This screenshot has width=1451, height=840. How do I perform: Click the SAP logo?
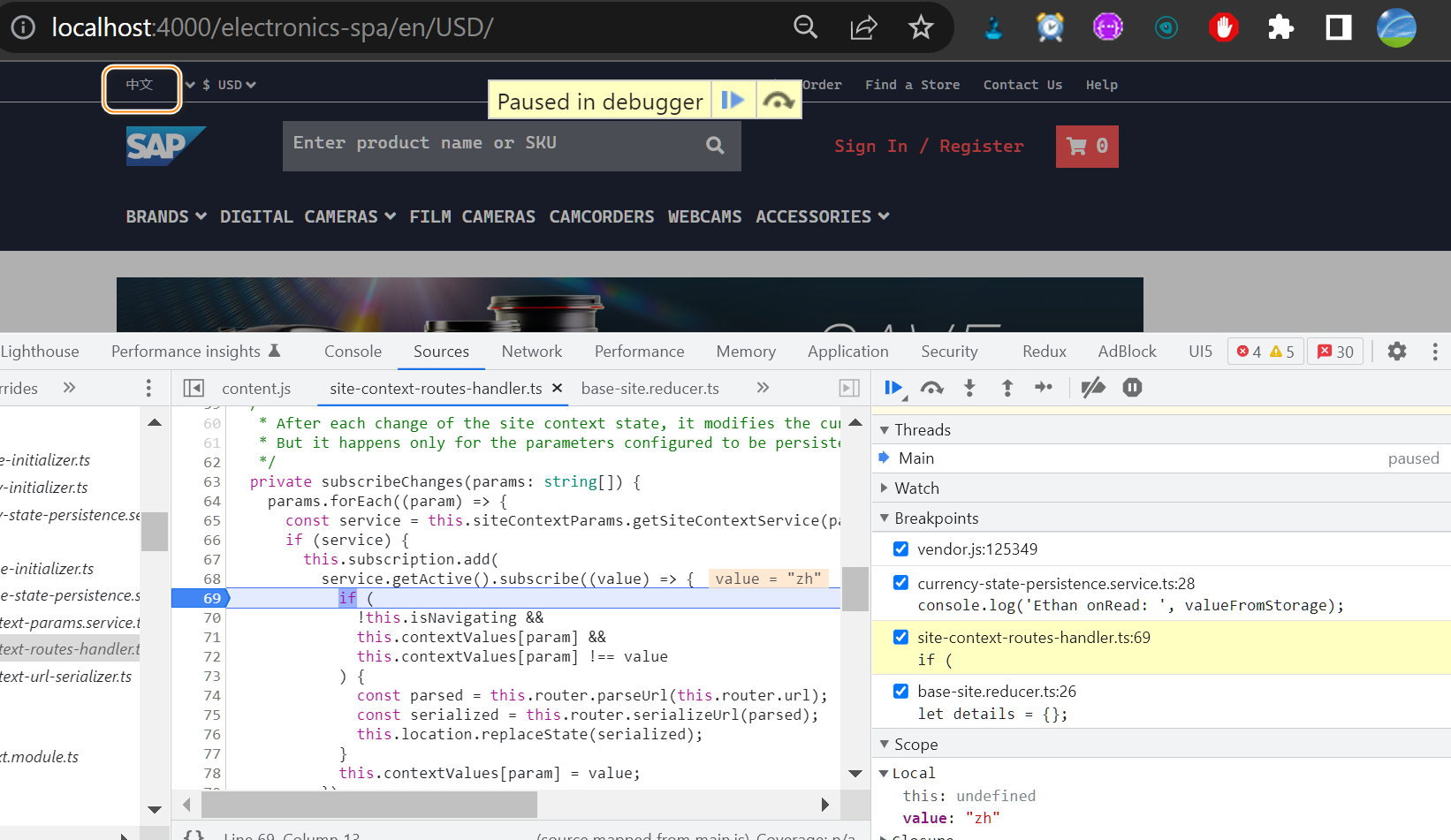(x=166, y=146)
